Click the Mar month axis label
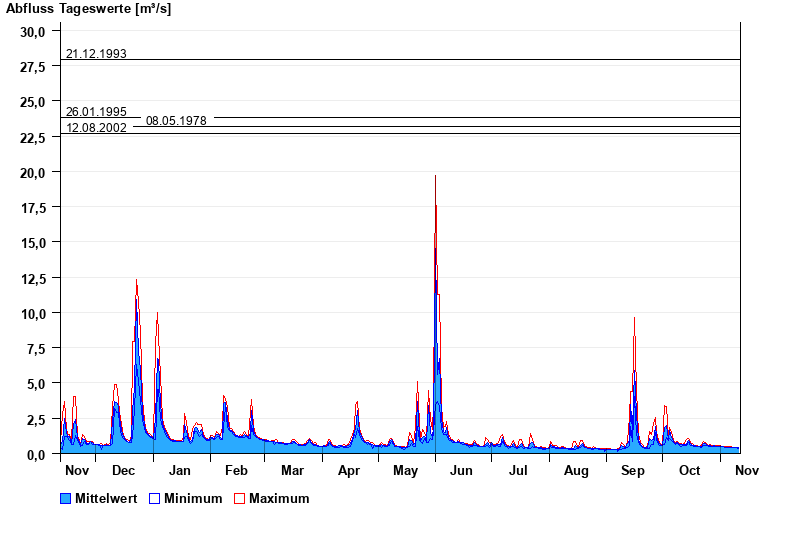 click(x=292, y=470)
